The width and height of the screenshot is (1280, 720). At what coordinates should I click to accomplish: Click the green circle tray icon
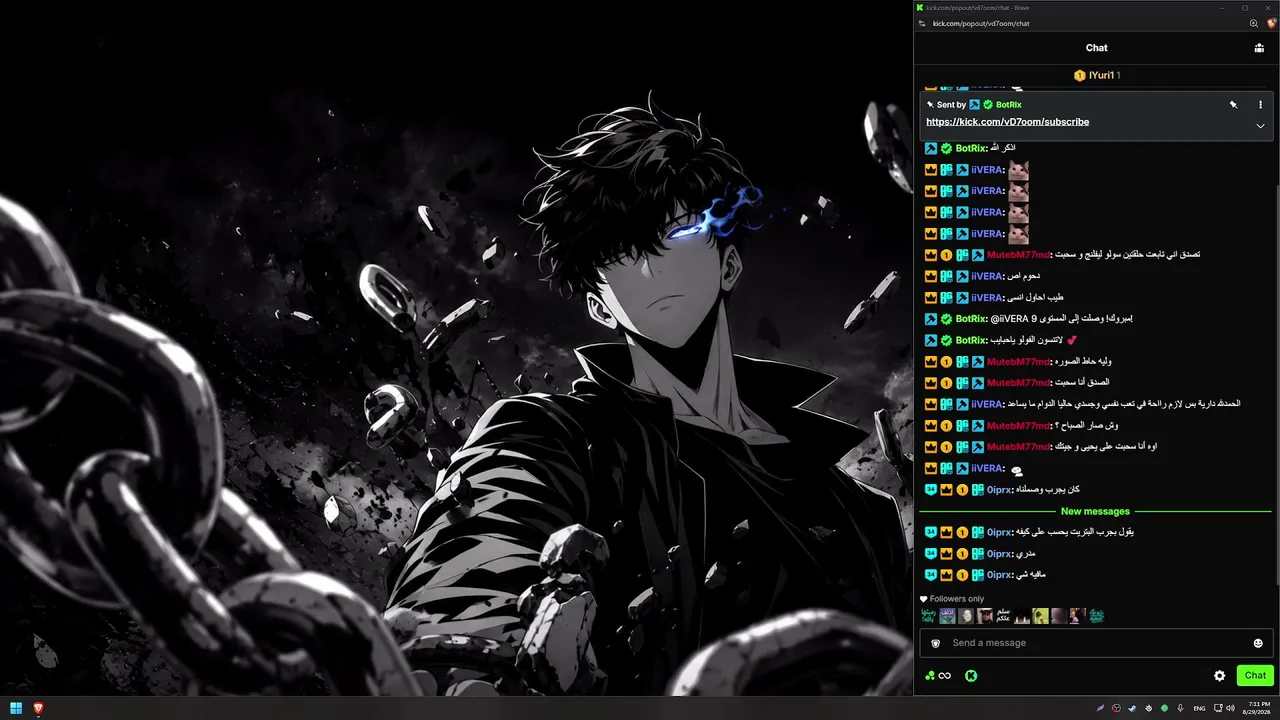(1164, 708)
